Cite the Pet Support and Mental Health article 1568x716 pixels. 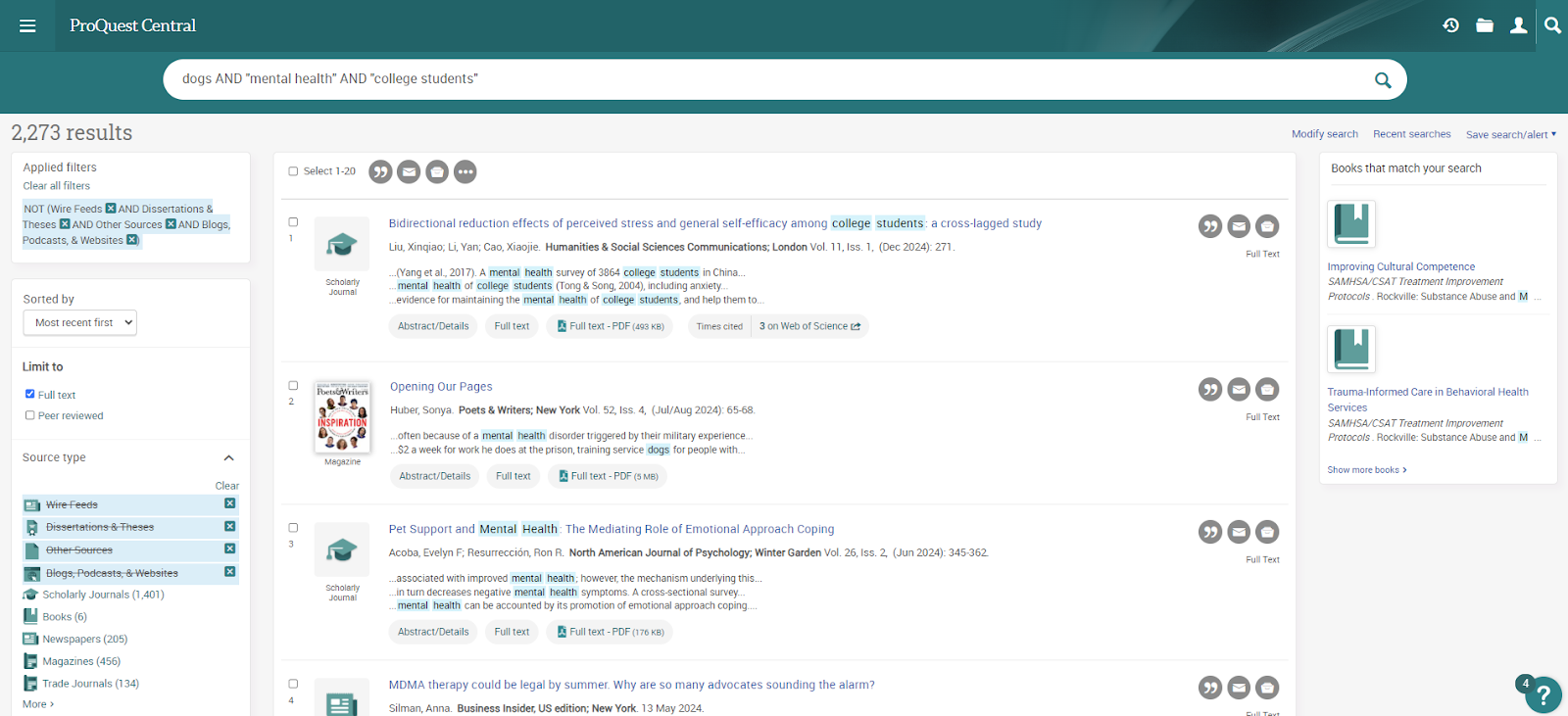pyautogui.click(x=1210, y=532)
